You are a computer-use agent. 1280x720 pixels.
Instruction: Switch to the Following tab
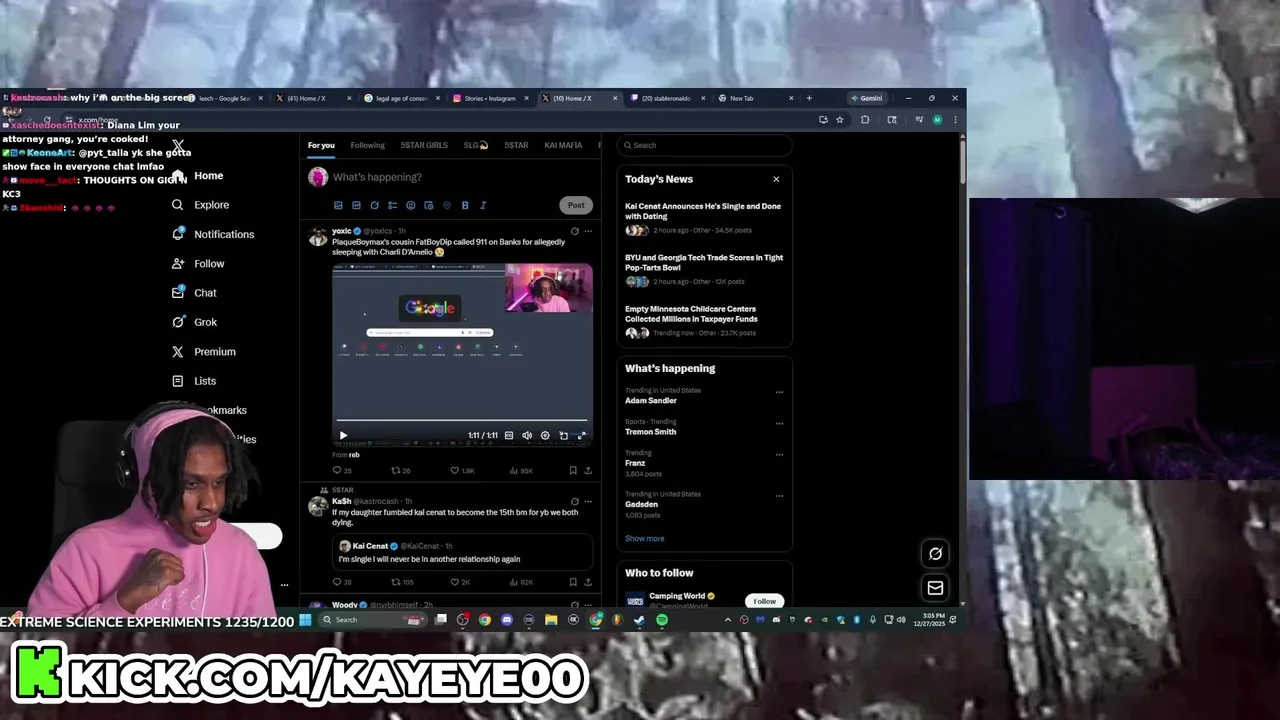point(367,145)
